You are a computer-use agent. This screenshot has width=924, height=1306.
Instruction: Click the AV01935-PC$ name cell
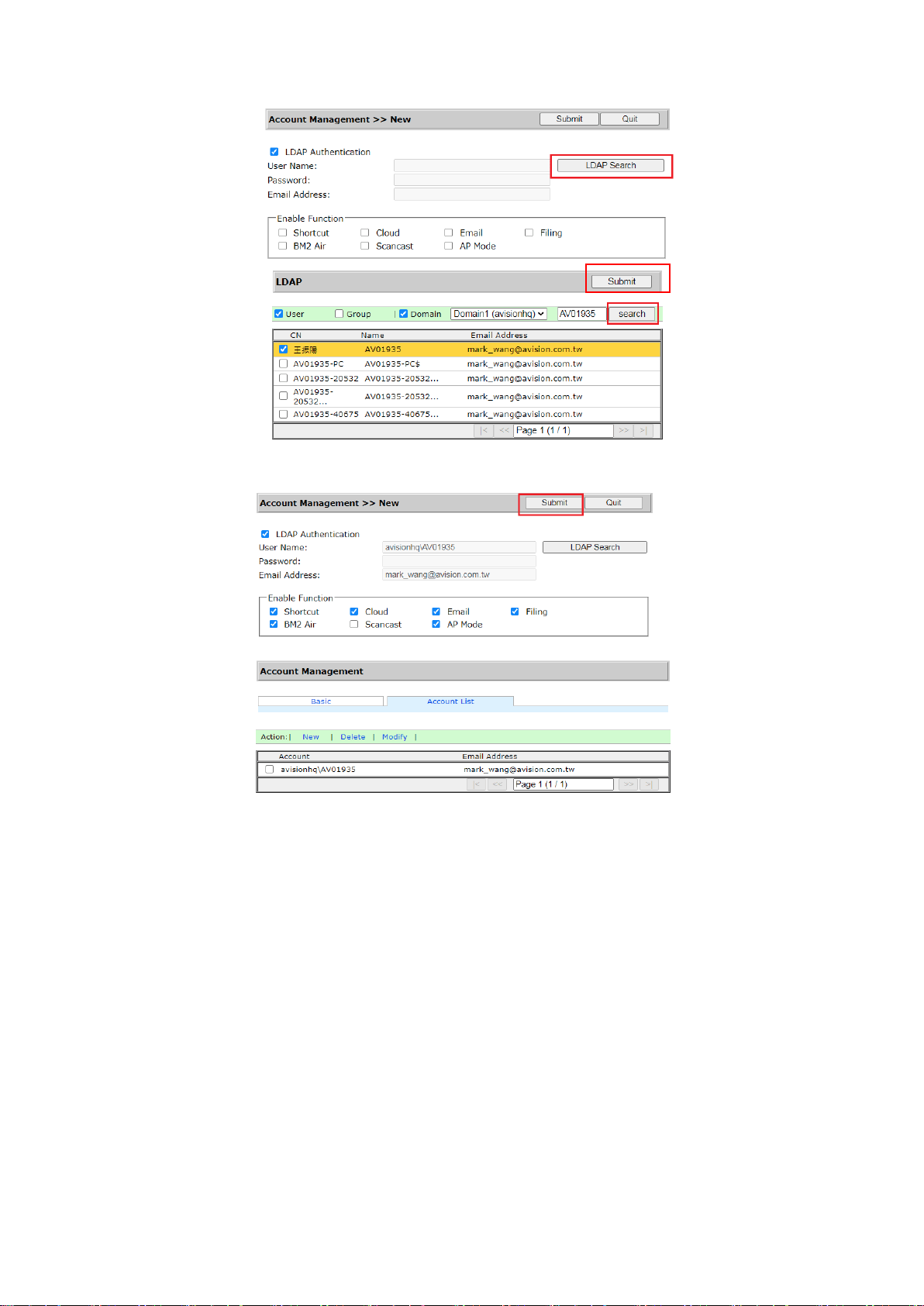[392, 364]
